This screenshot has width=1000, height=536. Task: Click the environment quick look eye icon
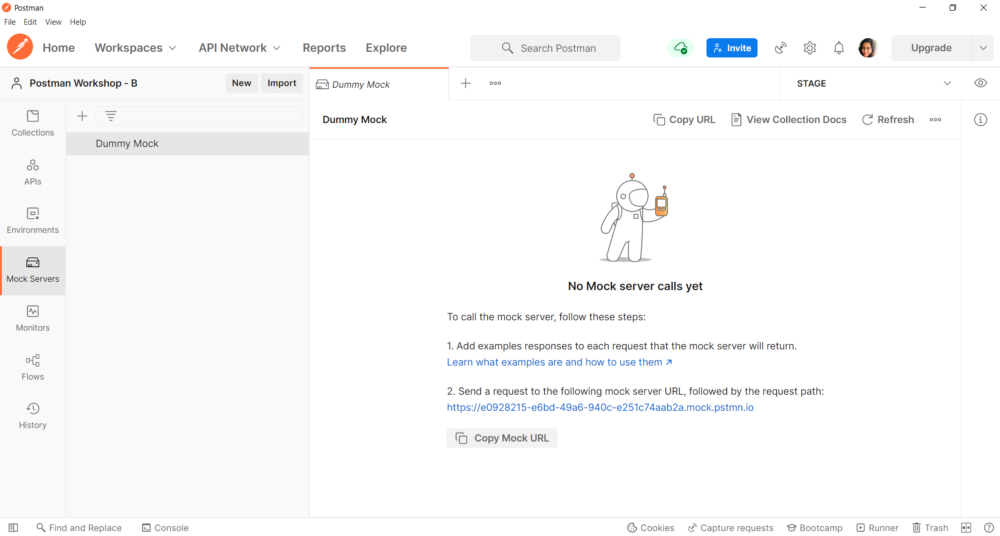click(980, 83)
